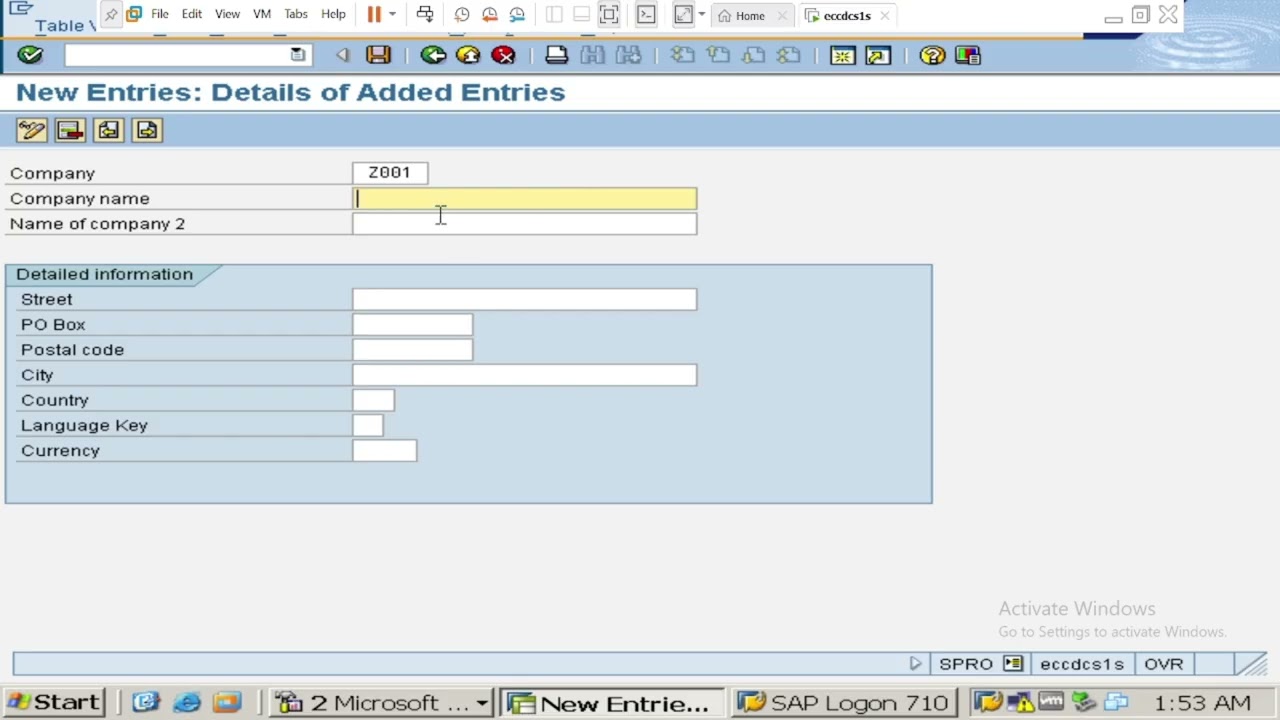Open the VMware Edit menu
Image resolution: width=1280 pixels, height=720 pixels.
pos(192,15)
